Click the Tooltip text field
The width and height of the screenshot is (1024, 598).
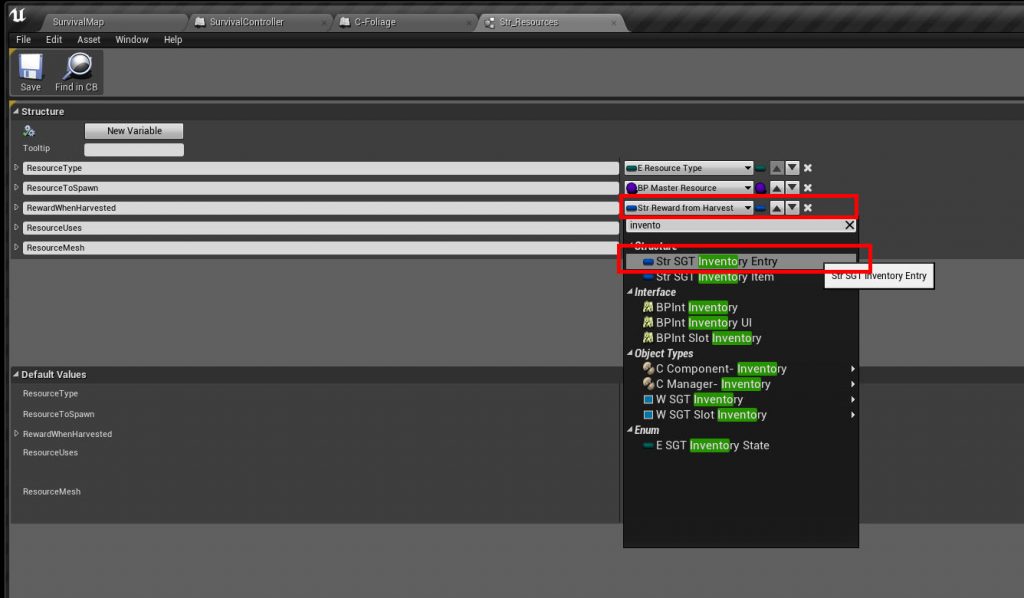[x=134, y=150]
